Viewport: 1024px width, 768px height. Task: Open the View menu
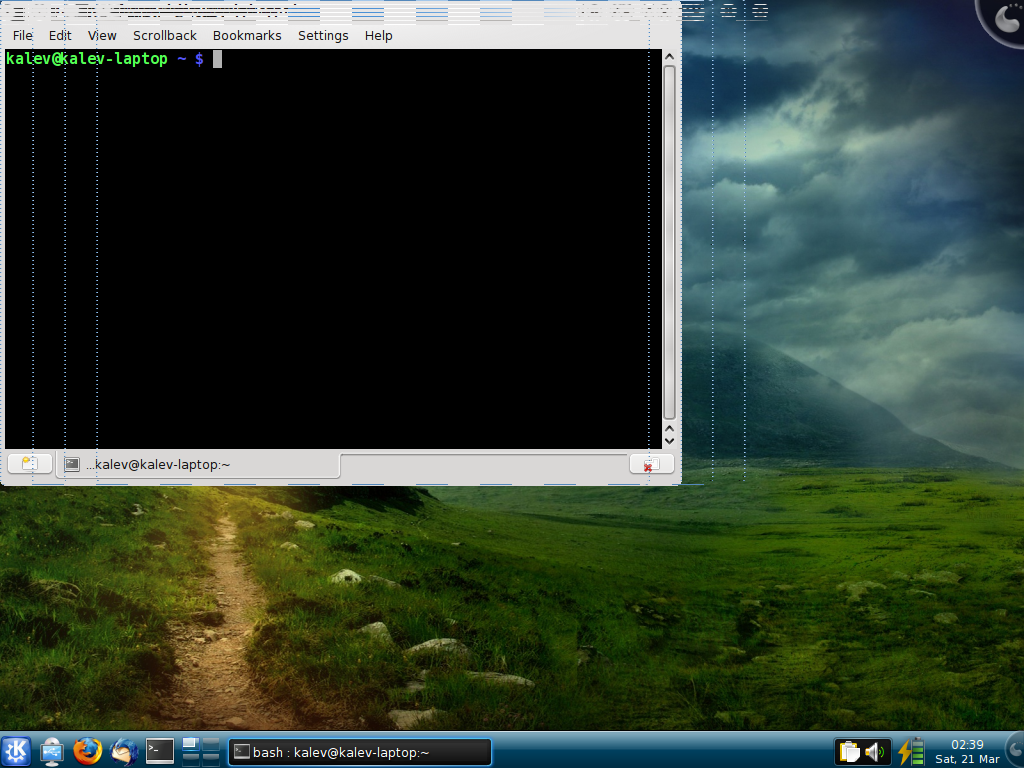[102, 35]
